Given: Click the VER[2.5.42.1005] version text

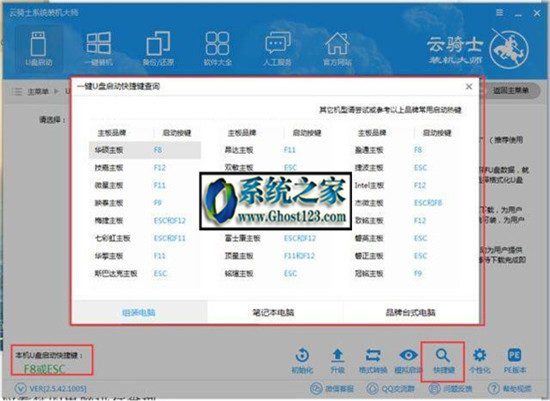Looking at the screenshot, I should point(58,389).
